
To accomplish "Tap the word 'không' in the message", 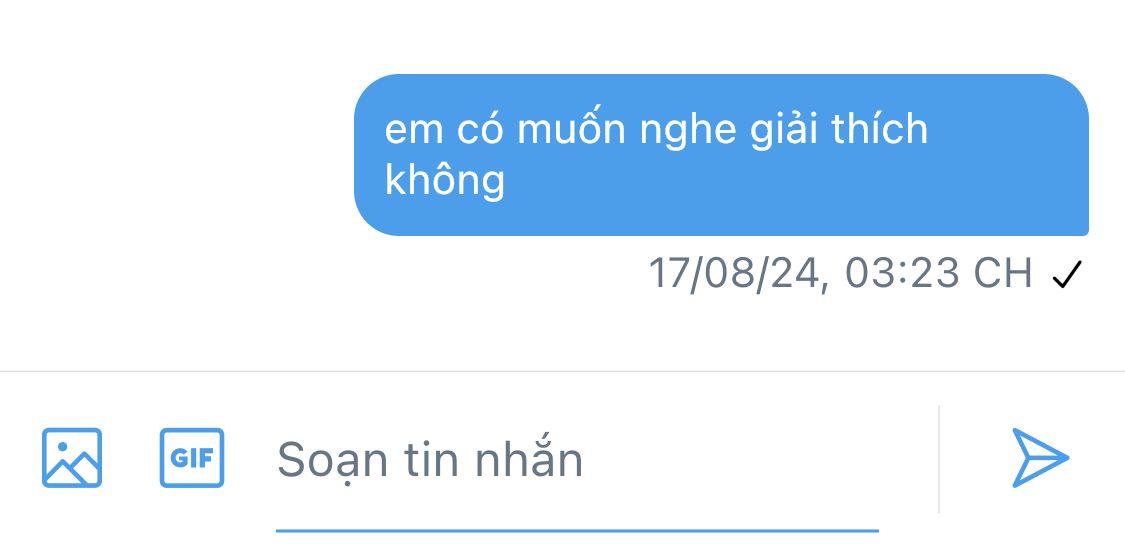I will 445,181.
